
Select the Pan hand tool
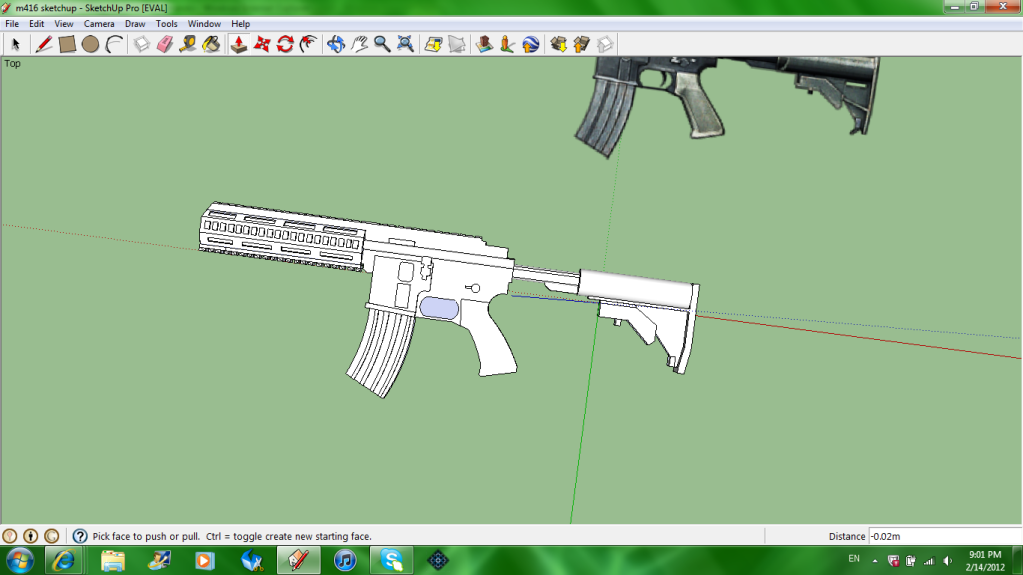[x=359, y=44]
